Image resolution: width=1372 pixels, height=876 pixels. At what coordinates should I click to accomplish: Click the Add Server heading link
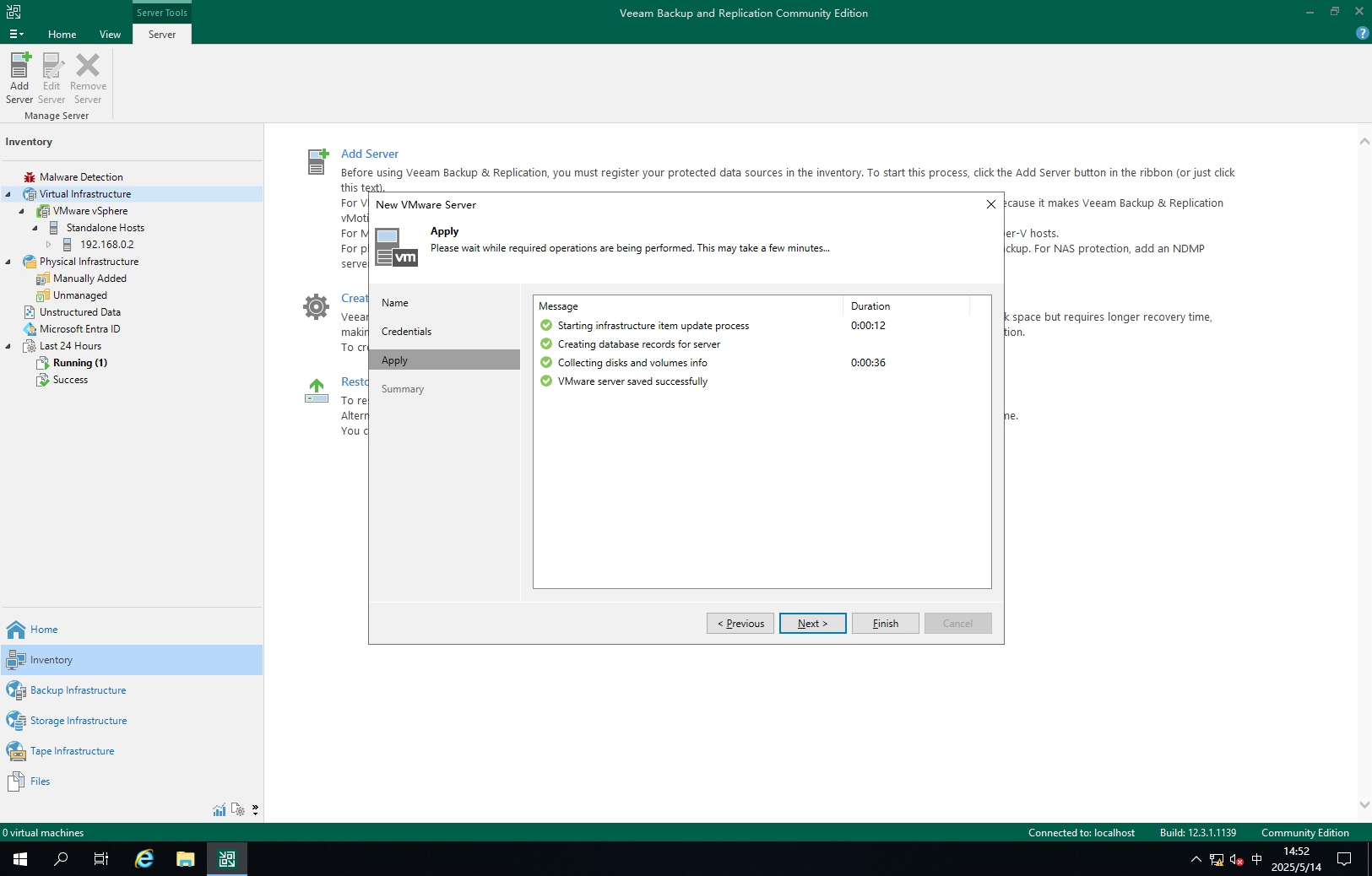click(369, 154)
